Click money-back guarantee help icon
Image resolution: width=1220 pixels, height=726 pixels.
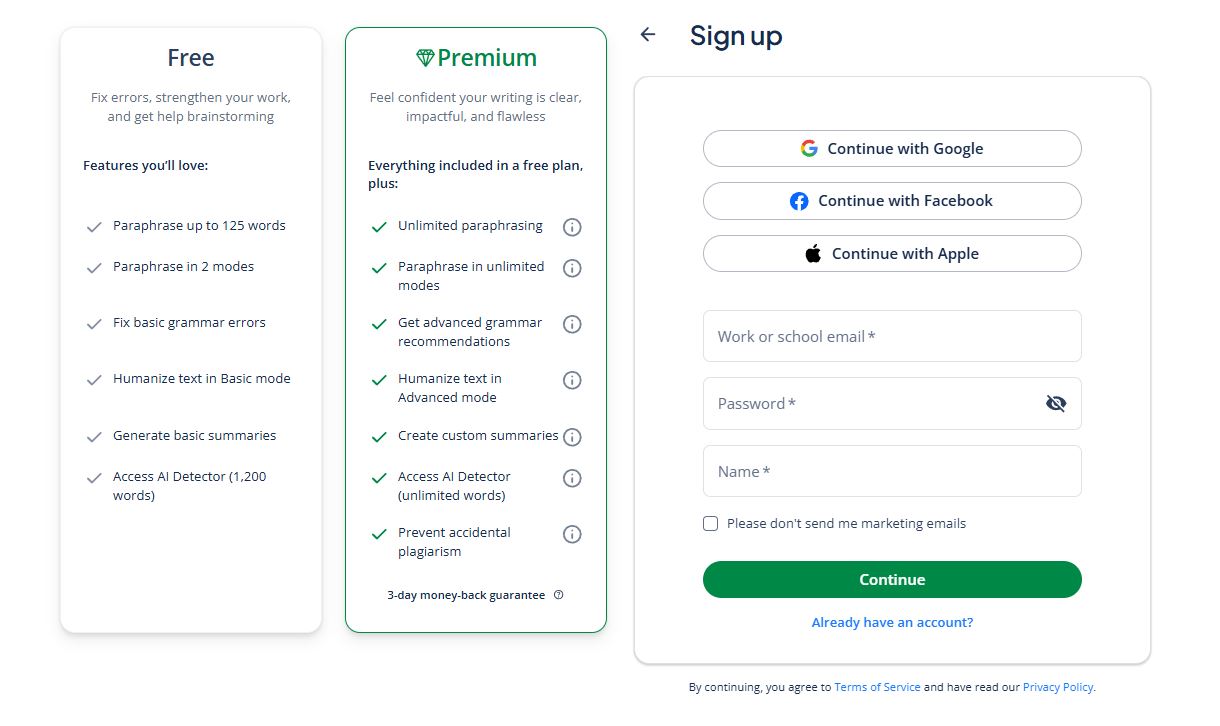(559, 595)
